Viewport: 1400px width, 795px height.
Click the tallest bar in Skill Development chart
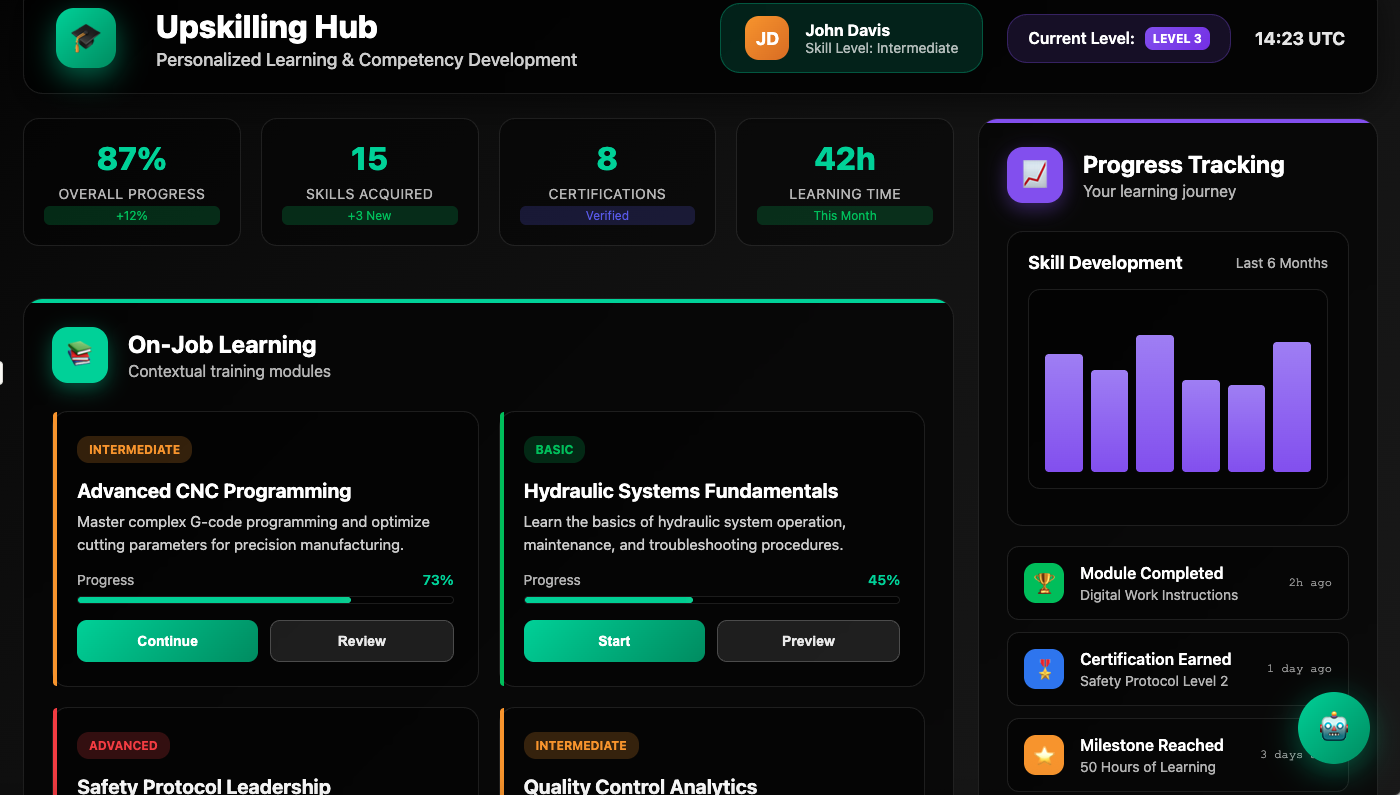(1154, 404)
